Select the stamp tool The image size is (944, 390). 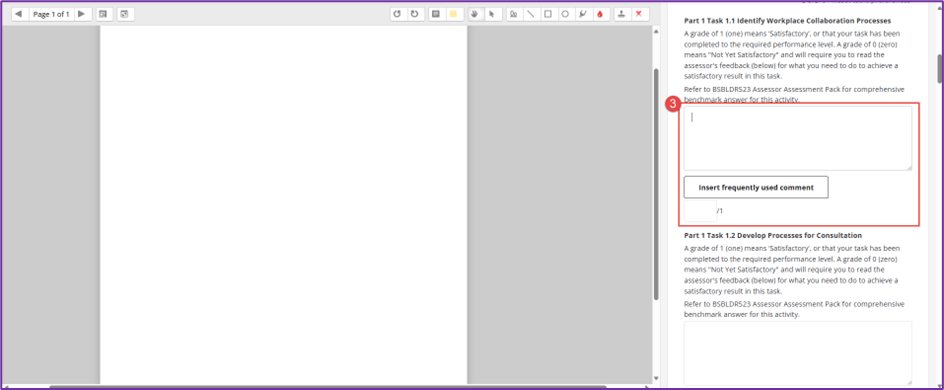pos(622,14)
